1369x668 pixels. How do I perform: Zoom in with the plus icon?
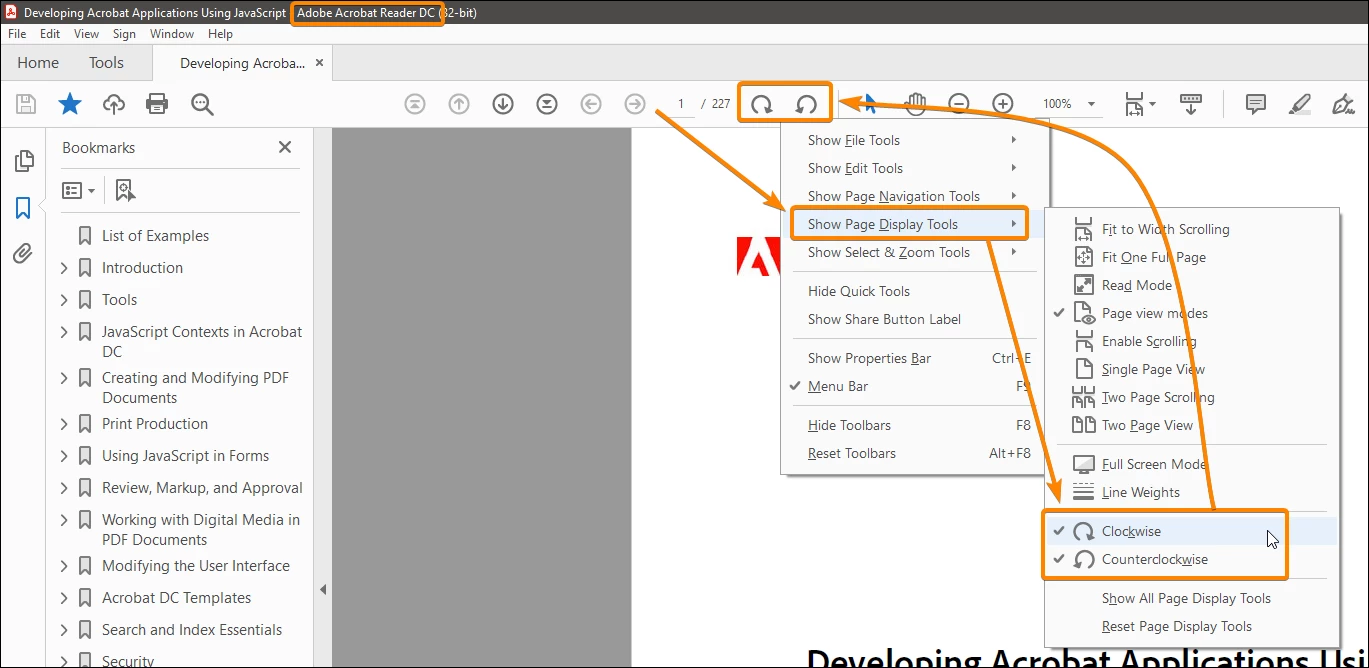coord(1003,104)
